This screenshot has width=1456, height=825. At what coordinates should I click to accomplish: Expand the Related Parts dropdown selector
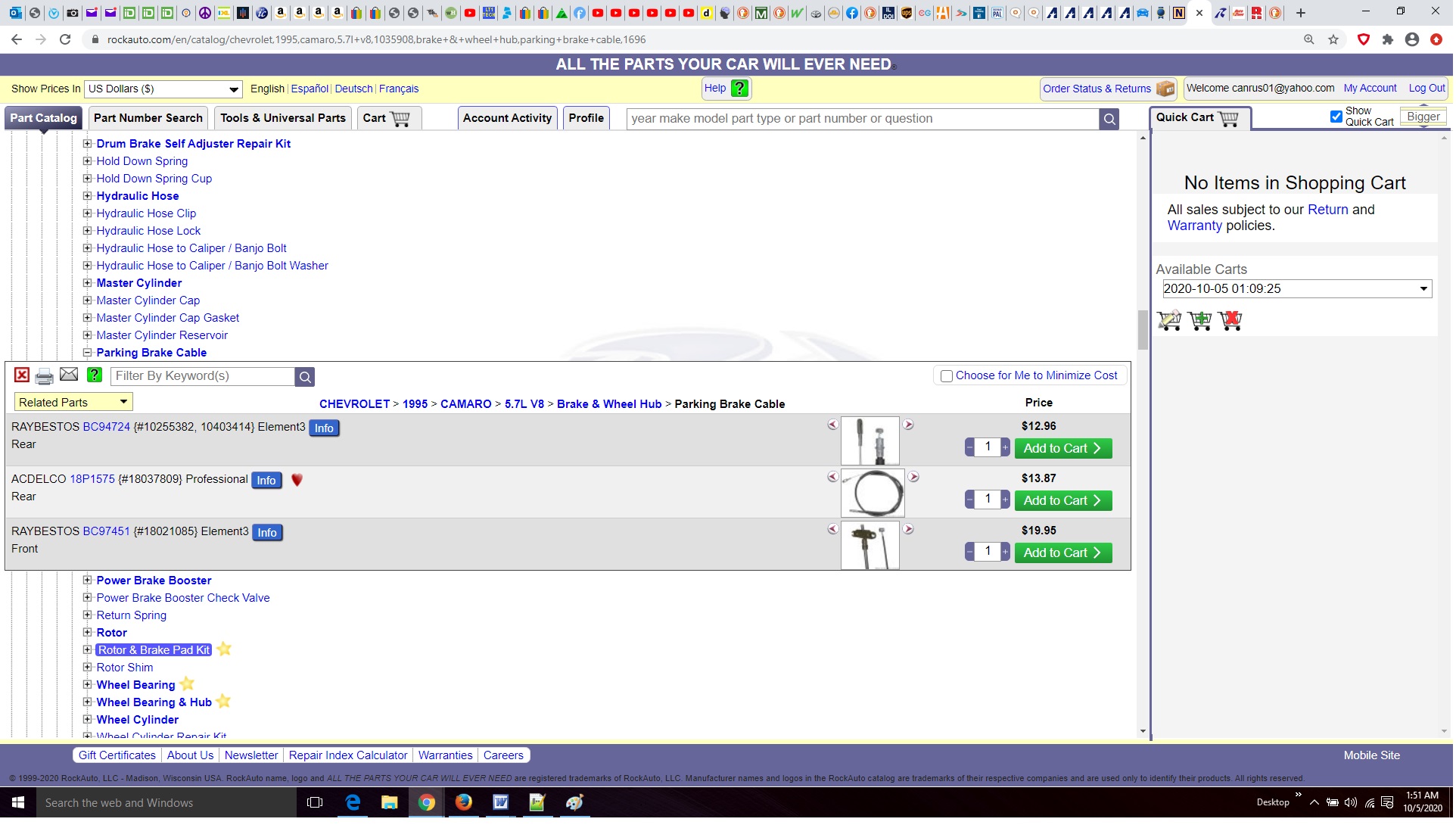[122, 401]
